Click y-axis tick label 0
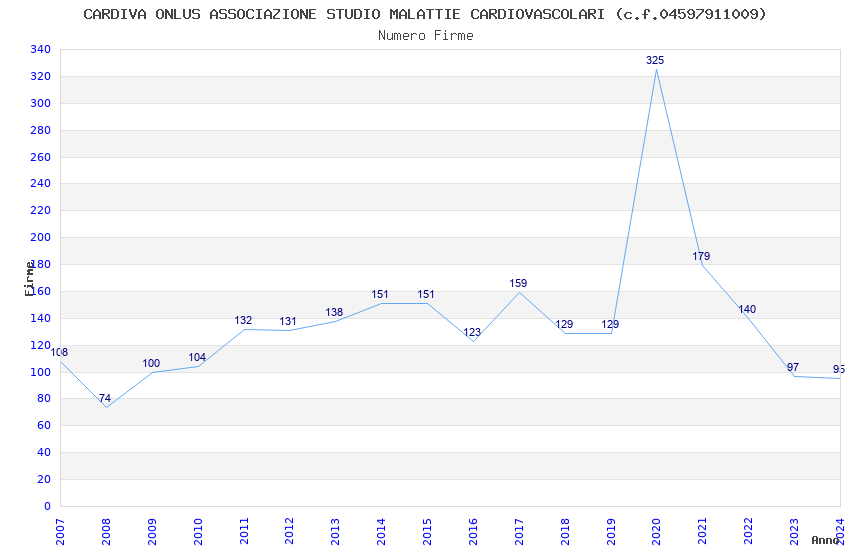The height and width of the screenshot is (550, 850). pos(48,506)
